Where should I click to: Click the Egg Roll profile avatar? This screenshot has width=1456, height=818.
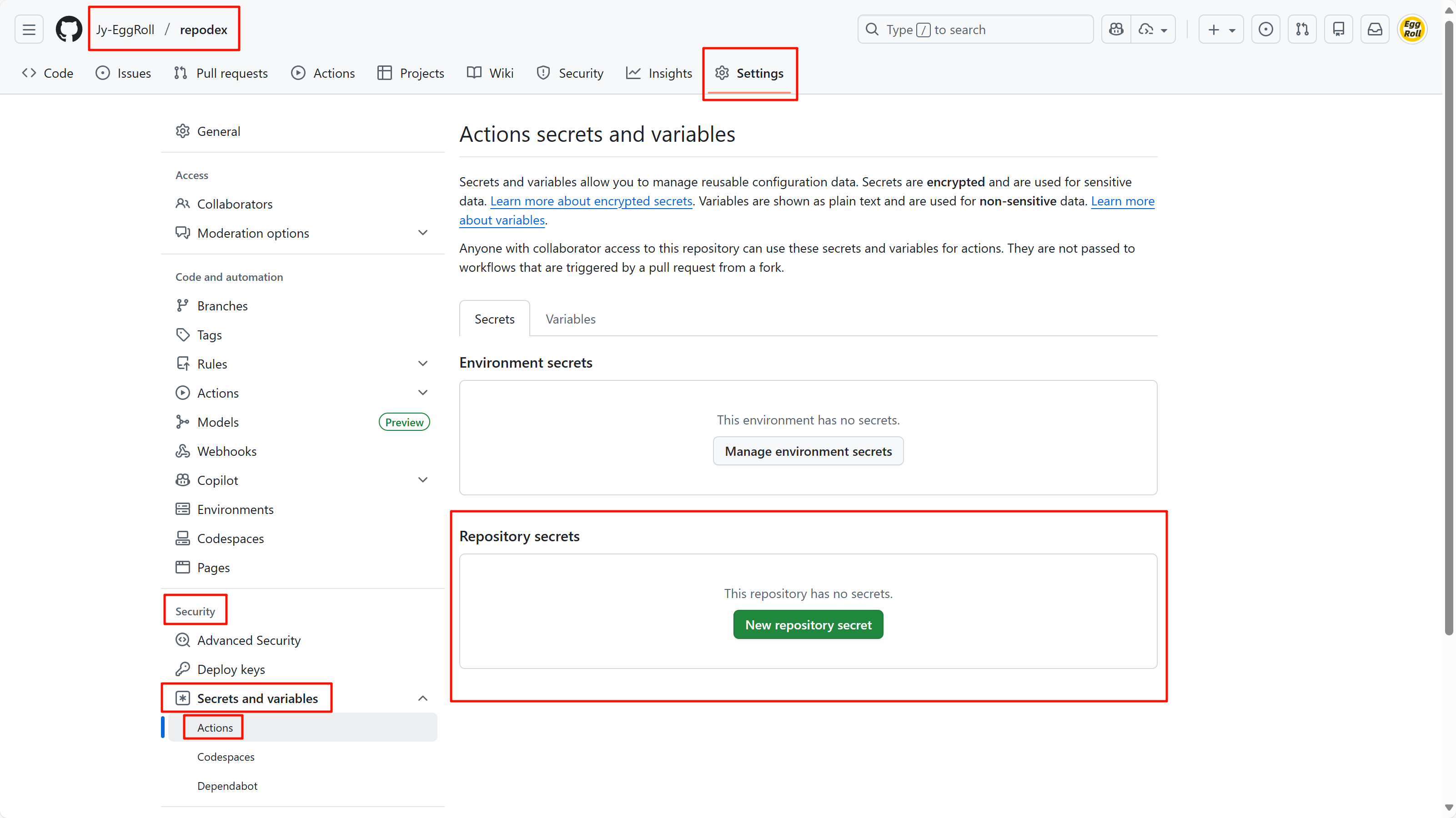coord(1412,30)
